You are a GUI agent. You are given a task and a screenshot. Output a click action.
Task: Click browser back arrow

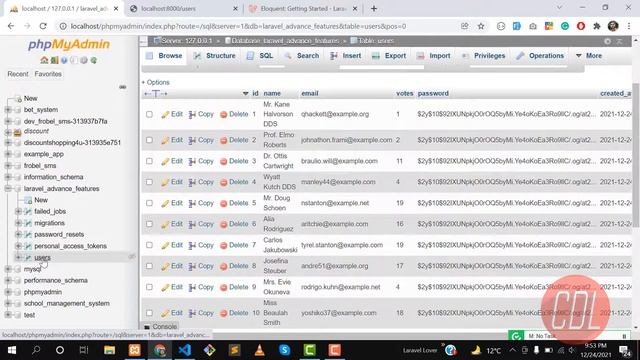coord(11,26)
